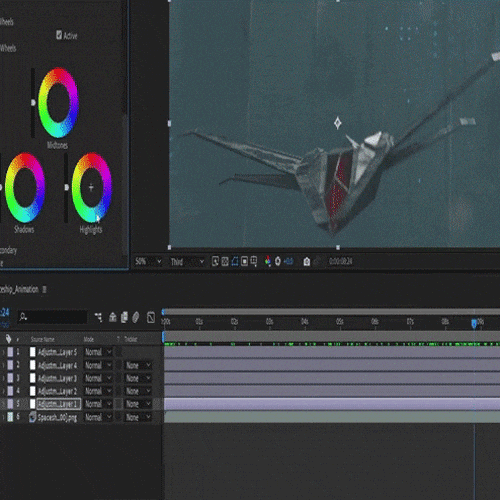Toggle mask and shape path visibility

235,262
